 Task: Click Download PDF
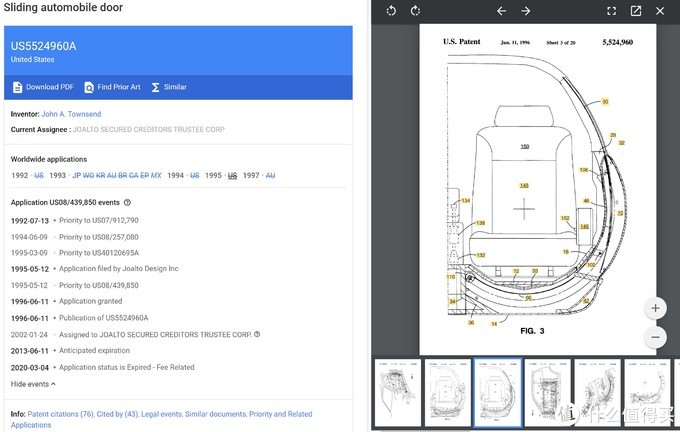pos(43,87)
